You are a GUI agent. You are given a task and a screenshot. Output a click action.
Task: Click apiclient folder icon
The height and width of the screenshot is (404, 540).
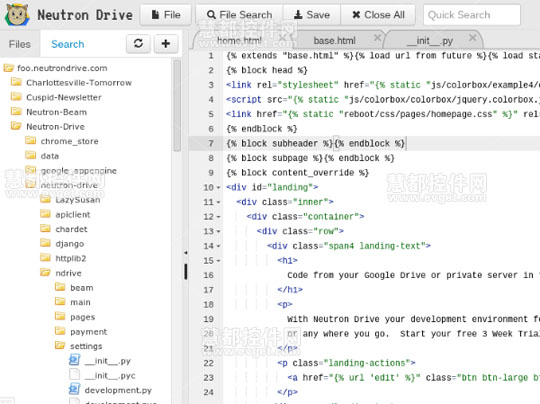point(45,214)
